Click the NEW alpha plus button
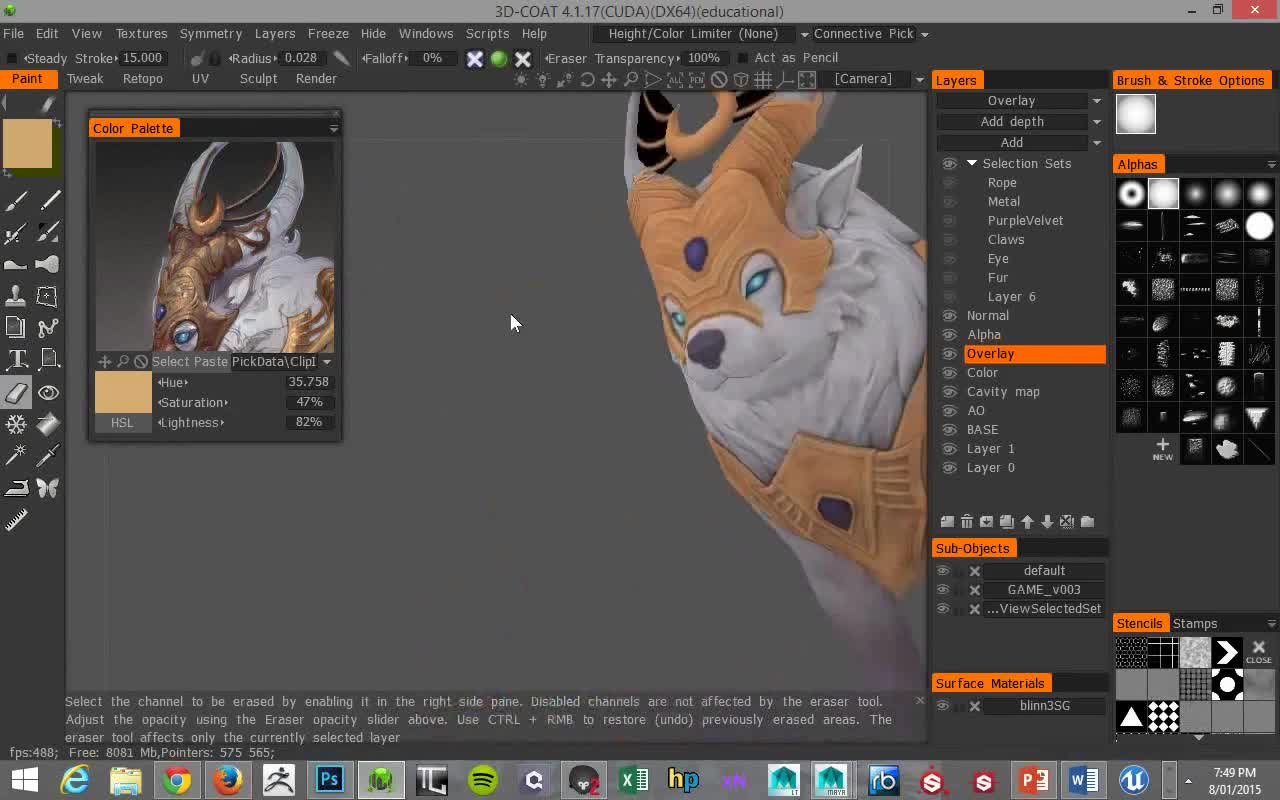 (x=1162, y=449)
